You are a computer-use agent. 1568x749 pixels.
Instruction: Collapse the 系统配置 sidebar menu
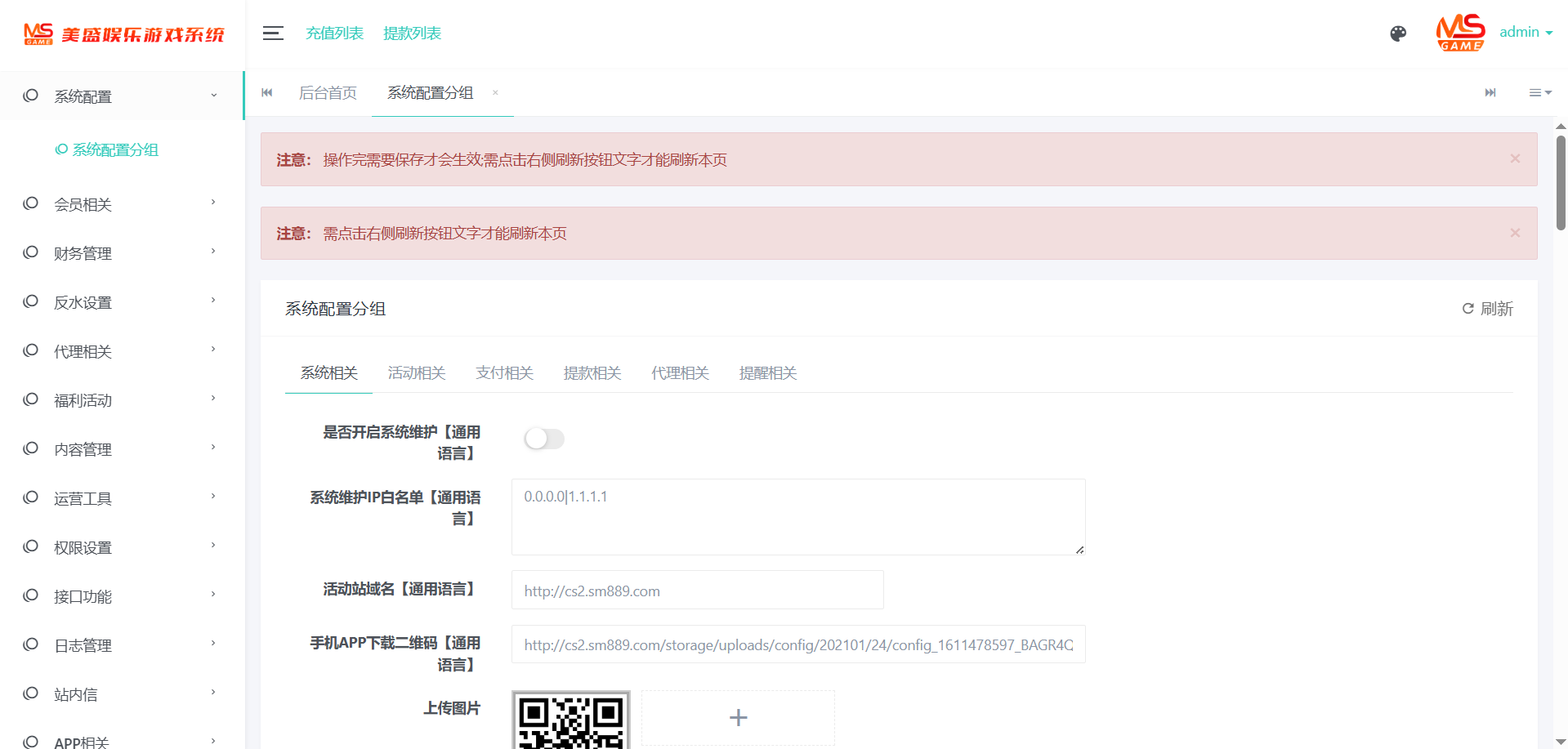pyautogui.click(x=121, y=96)
